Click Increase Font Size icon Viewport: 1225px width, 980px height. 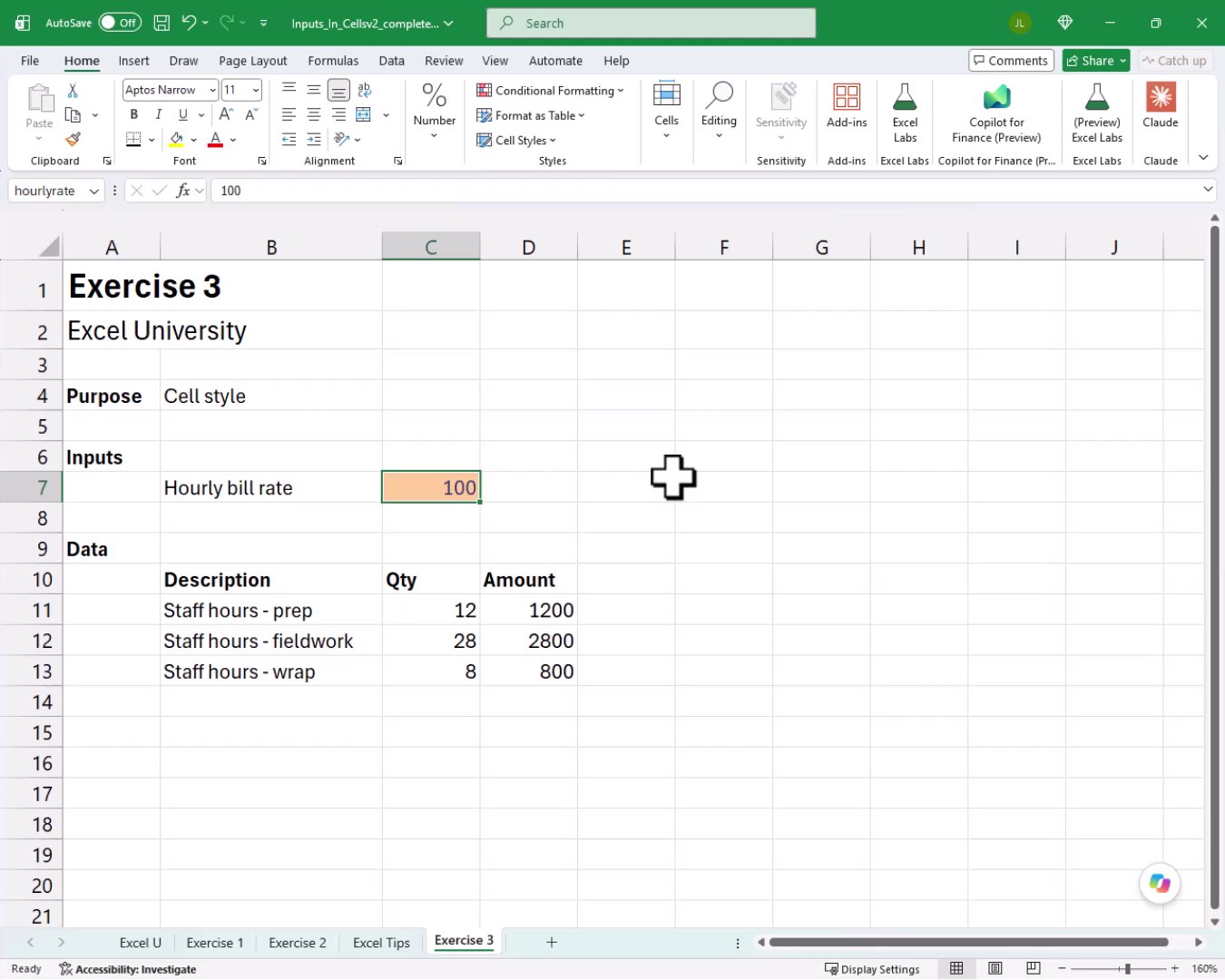click(226, 114)
